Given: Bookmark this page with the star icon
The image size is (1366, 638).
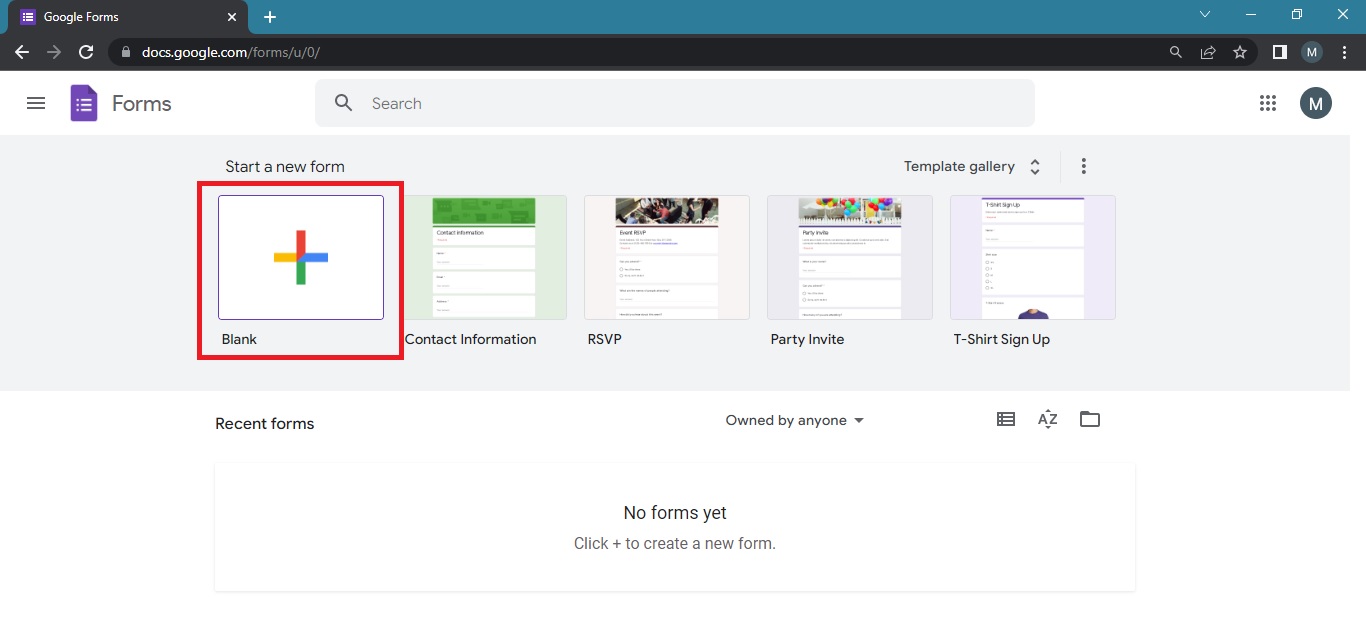Looking at the screenshot, I should 1240,52.
